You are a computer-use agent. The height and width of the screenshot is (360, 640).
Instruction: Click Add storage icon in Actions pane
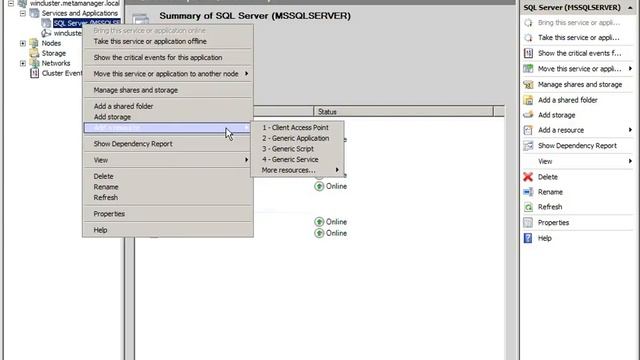coord(528,115)
